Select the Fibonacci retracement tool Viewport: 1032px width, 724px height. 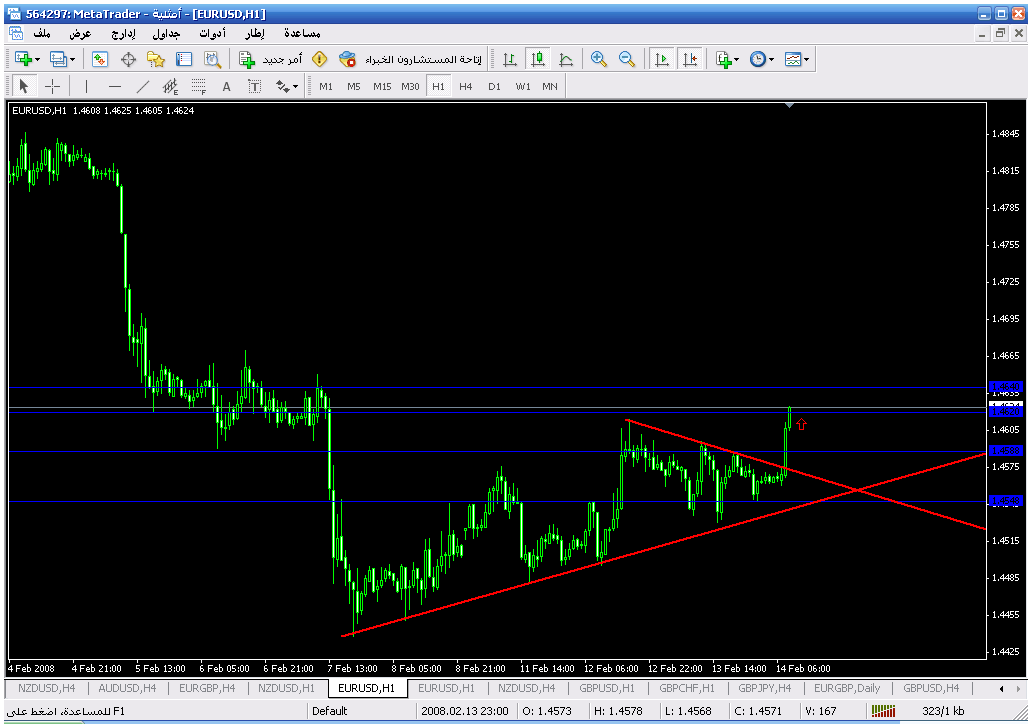click(x=198, y=86)
